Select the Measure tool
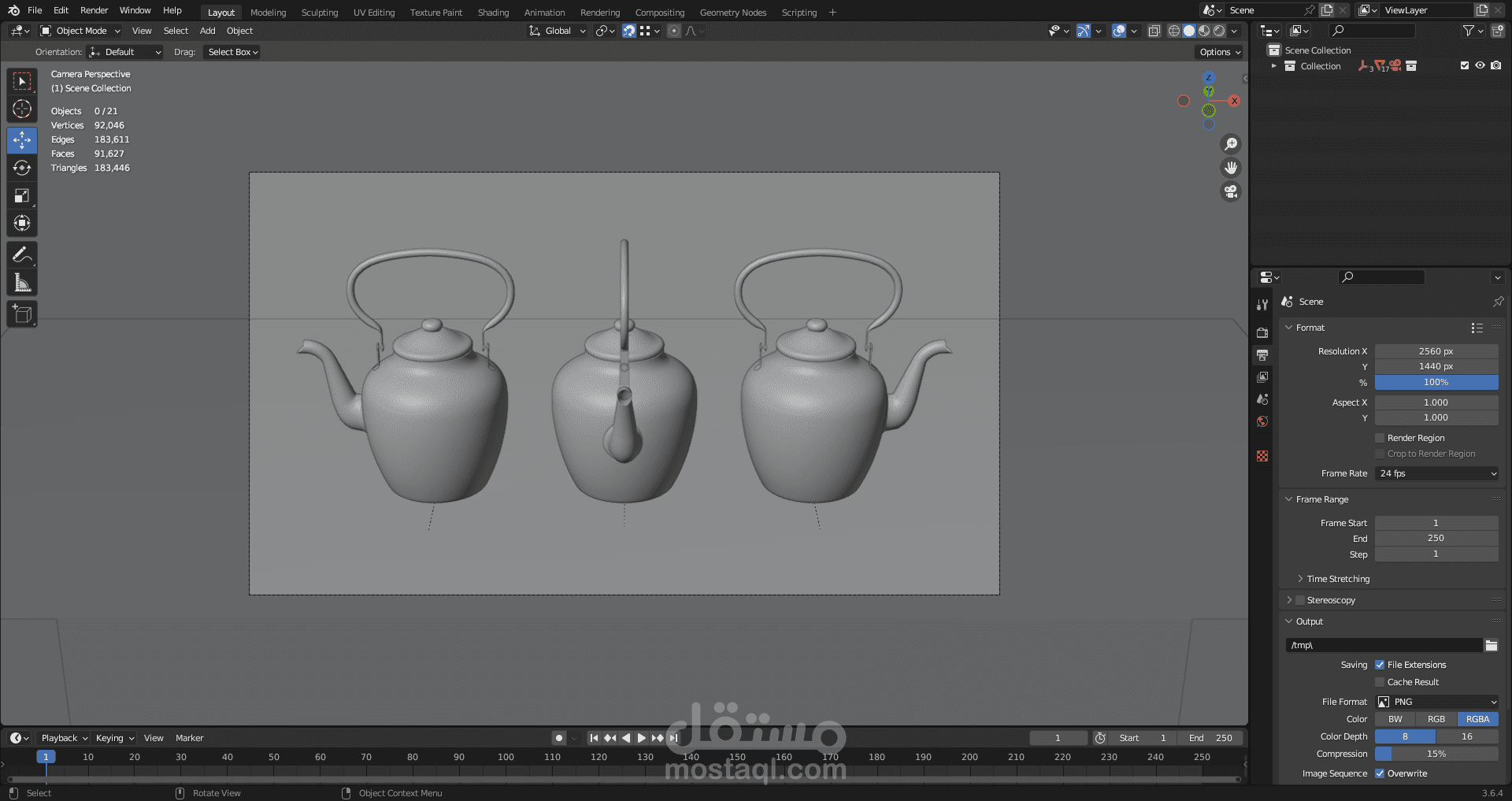This screenshot has width=1512, height=801. pos(22,284)
